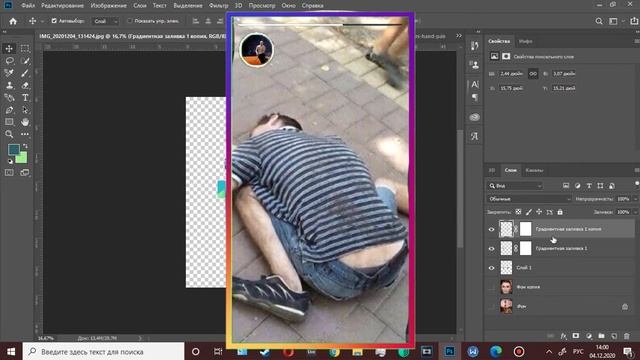Open the Character panel icon
This screenshot has height=360, width=640.
(475, 84)
